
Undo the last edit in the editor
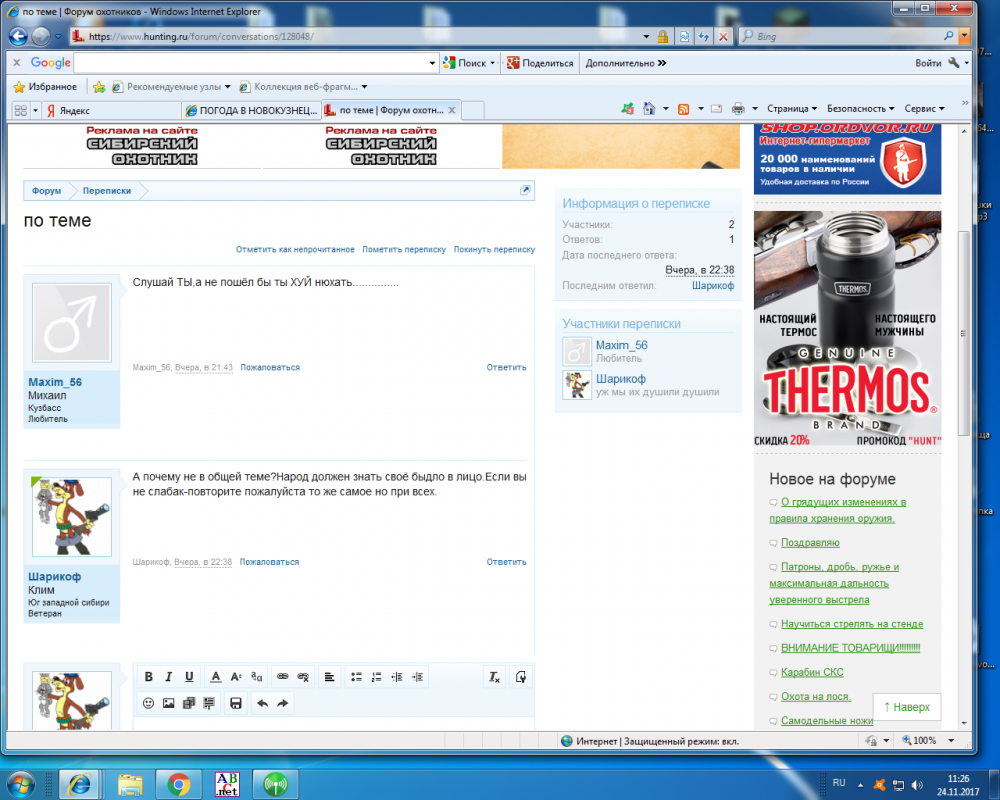click(x=262, y=703)
